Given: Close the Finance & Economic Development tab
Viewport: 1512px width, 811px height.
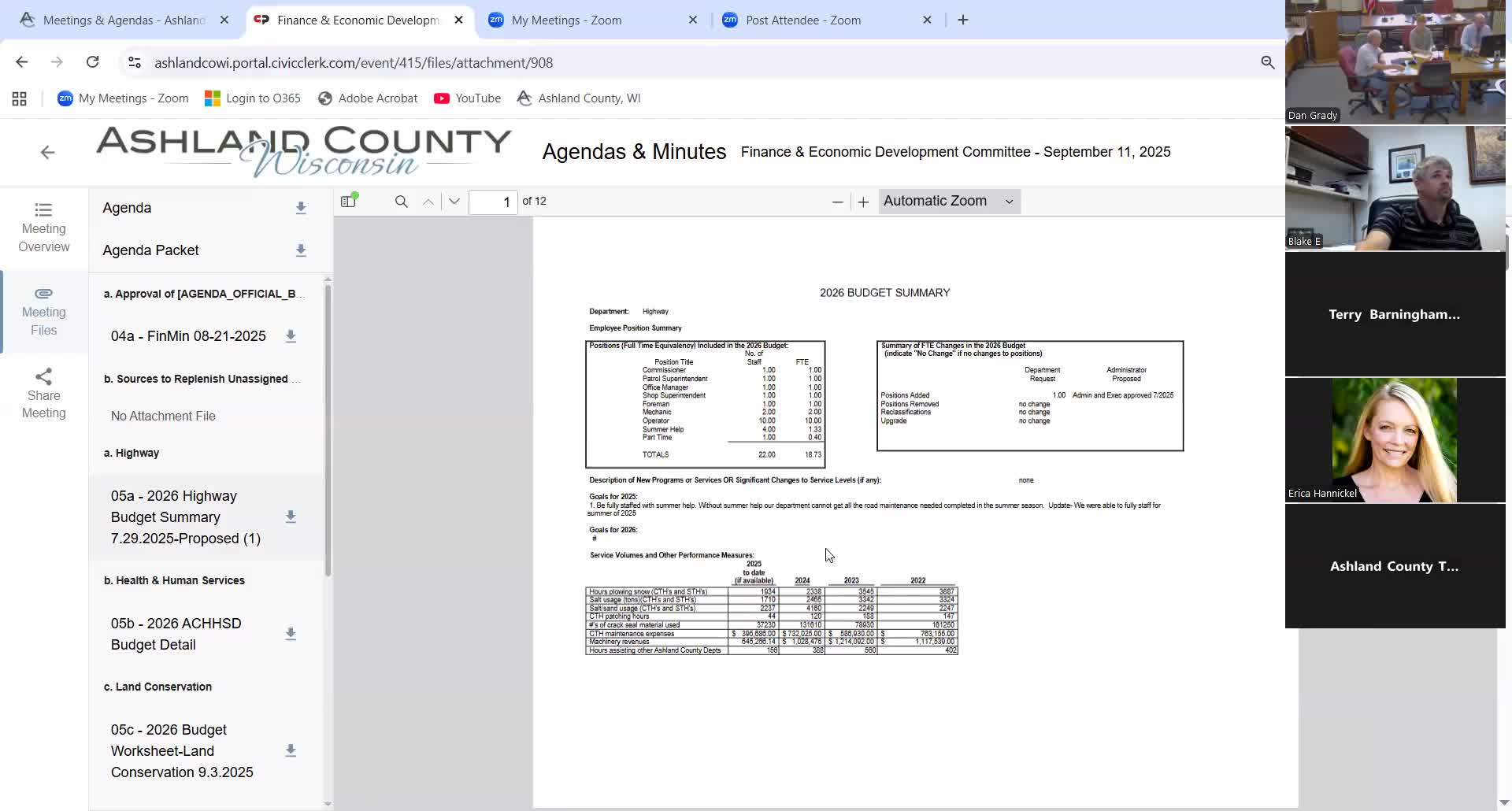Looking at the screenshot, I should point(459,20).
